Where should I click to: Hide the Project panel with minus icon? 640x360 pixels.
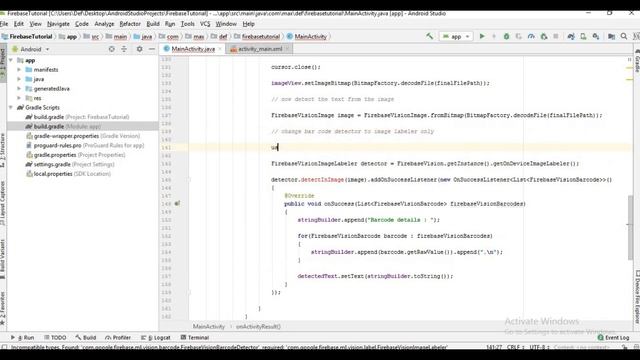click(x=151, y=49)
